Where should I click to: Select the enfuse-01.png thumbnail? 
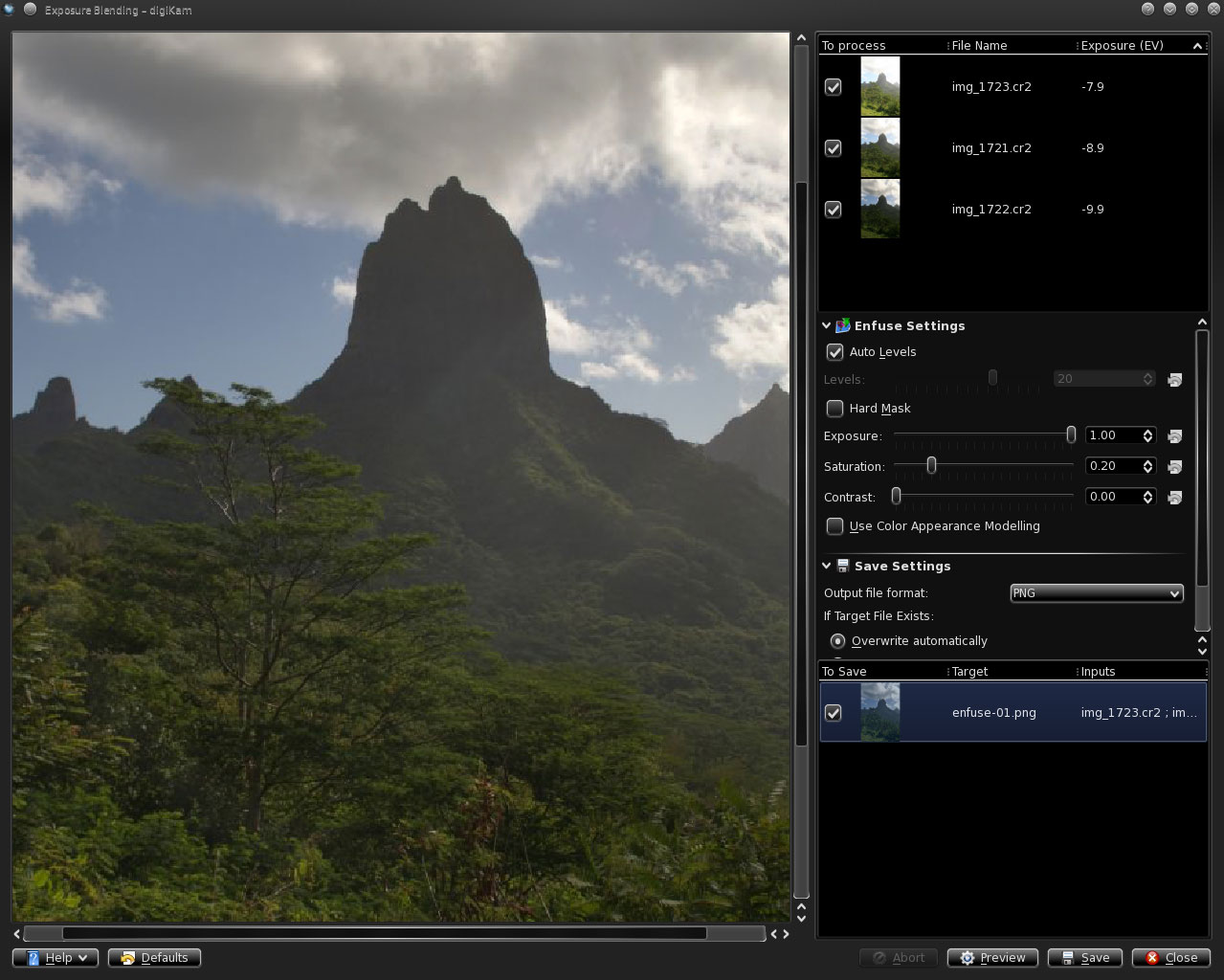(881, 712)
